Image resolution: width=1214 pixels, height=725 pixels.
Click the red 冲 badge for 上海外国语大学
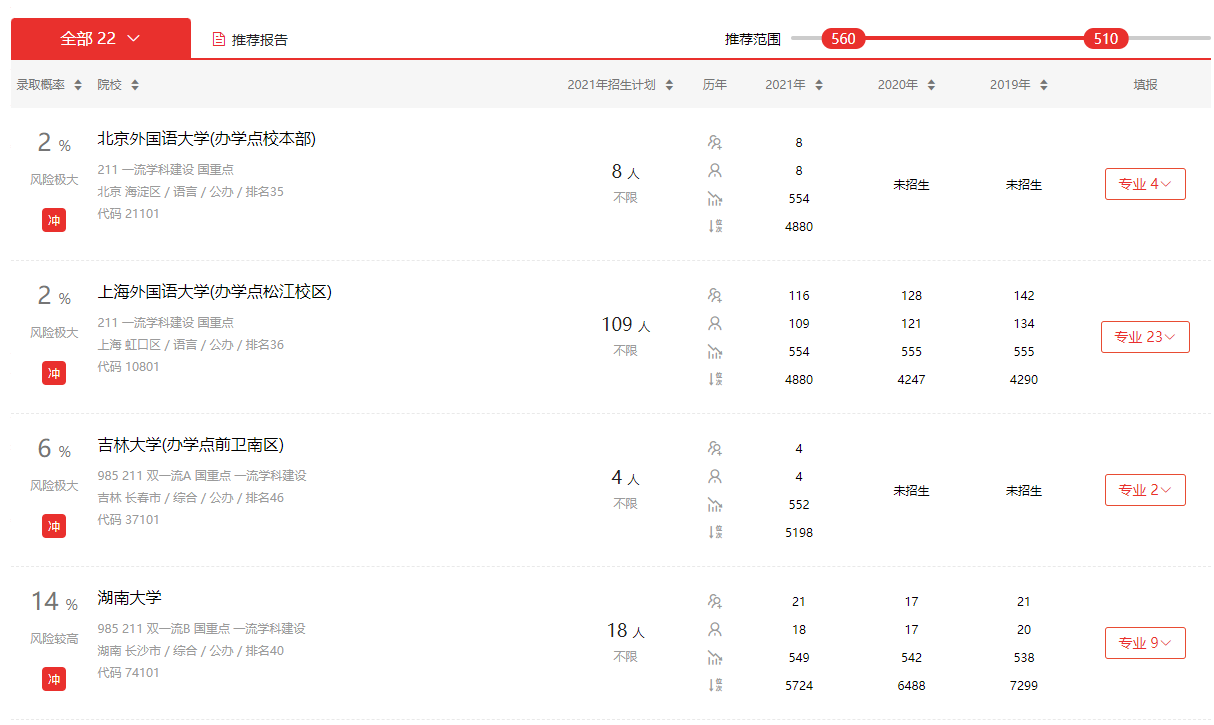(54, 373)
